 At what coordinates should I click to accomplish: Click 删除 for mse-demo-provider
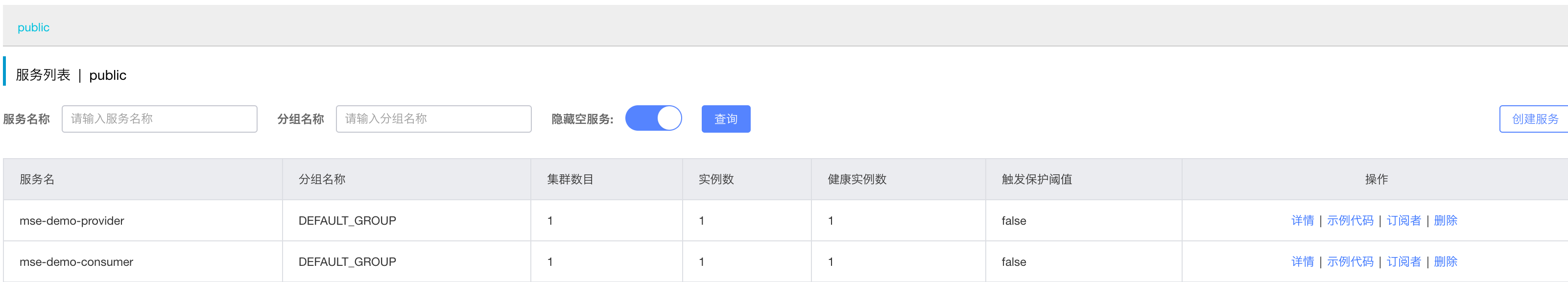tap(1445, 220)
